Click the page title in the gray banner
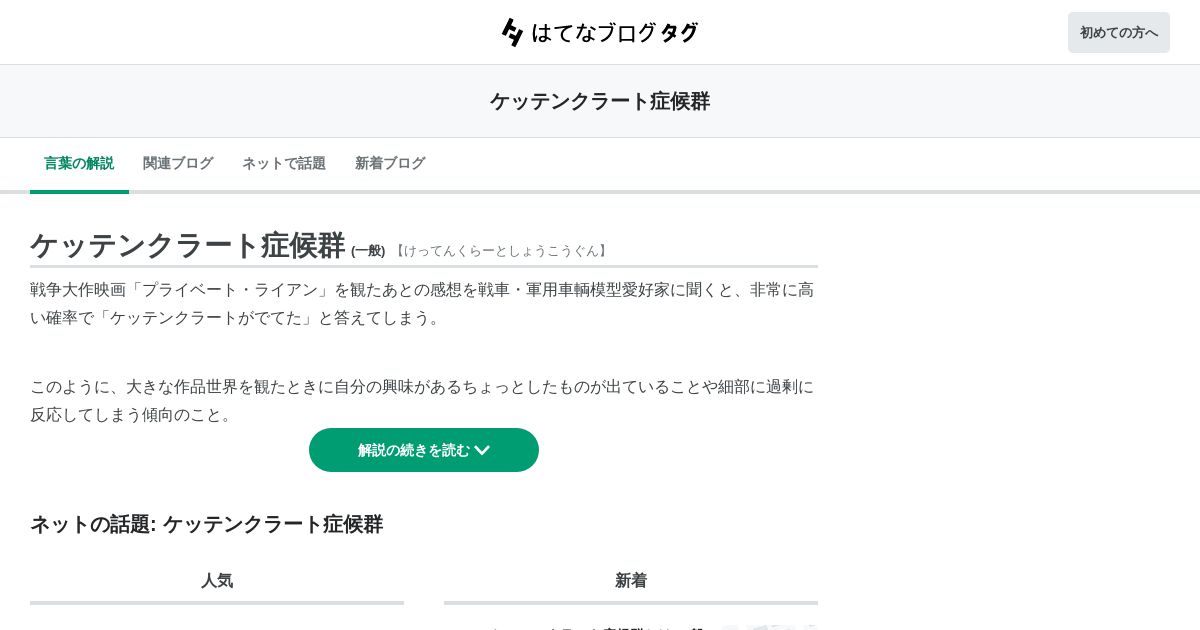This screenshot has width=1200, height=630. [600, 101]
